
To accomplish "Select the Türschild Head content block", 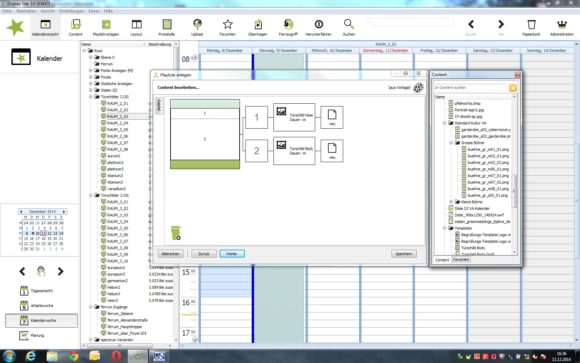I will pyautogui.click(x=294, y=117).
